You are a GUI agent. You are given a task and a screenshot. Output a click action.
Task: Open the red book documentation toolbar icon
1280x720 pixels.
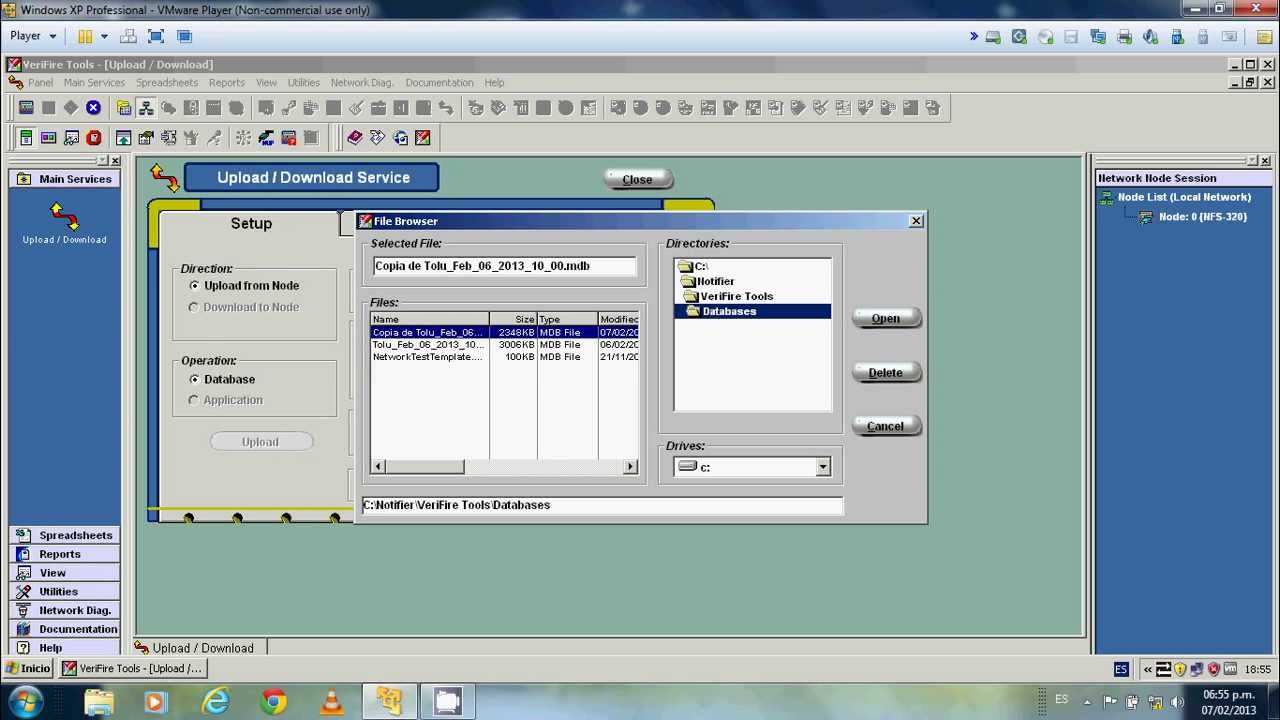coord(355,138)
